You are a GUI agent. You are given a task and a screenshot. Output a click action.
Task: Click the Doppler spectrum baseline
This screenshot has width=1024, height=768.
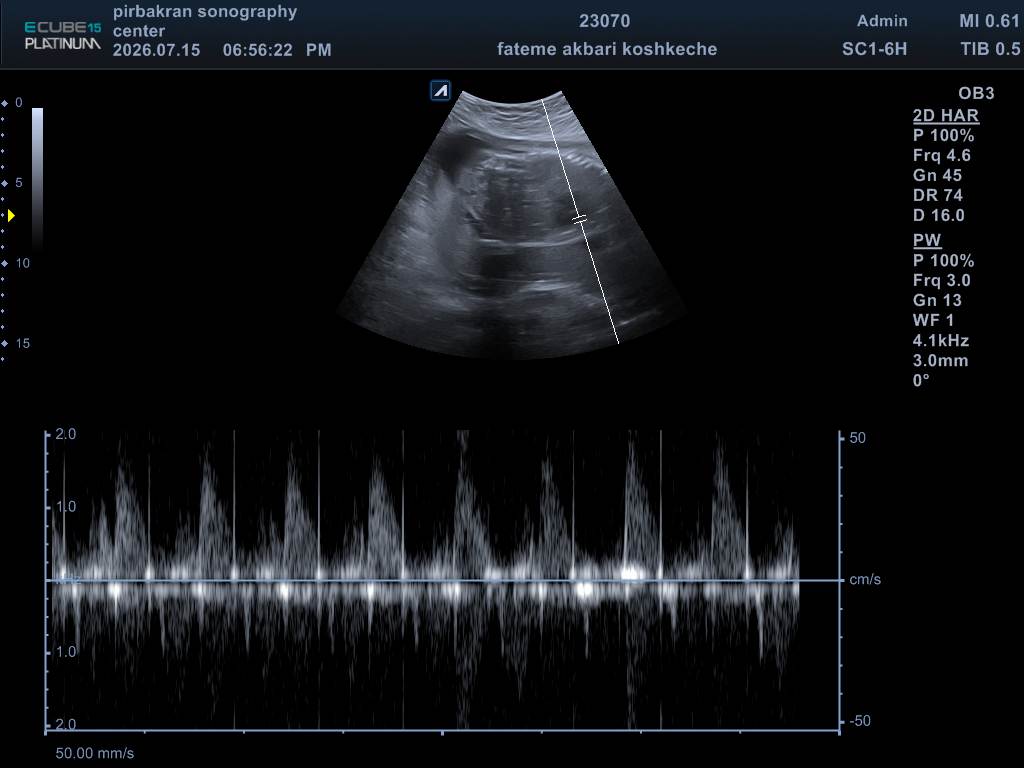coord(444,580)
